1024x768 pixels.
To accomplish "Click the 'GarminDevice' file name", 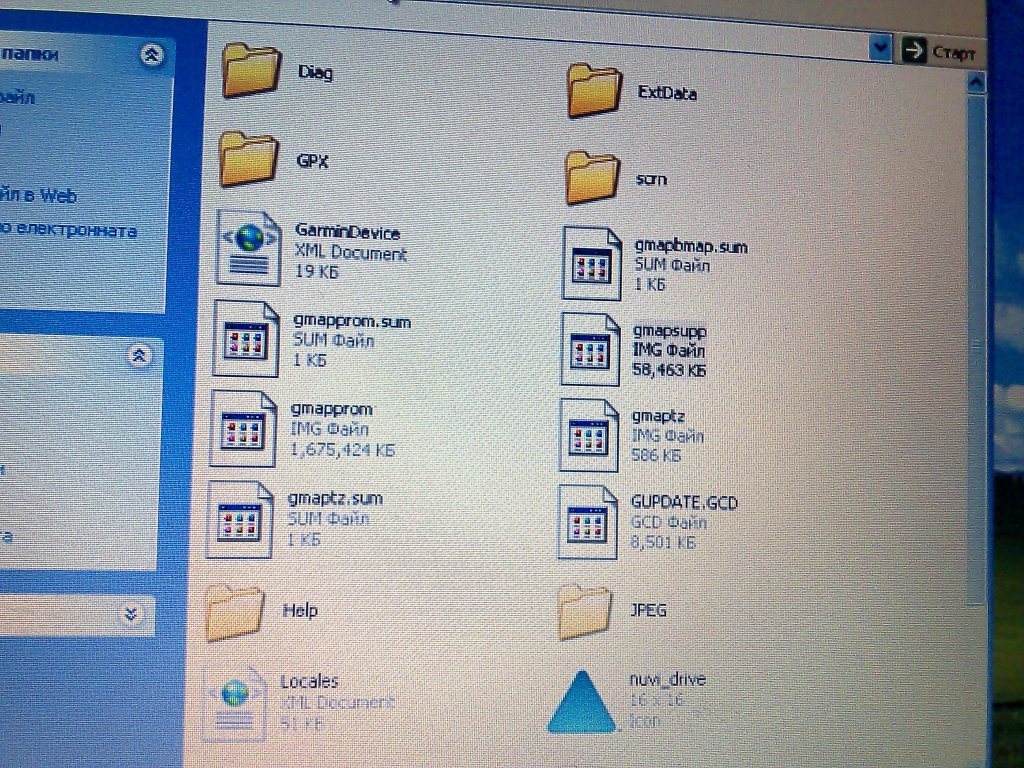I will point(347,232).
